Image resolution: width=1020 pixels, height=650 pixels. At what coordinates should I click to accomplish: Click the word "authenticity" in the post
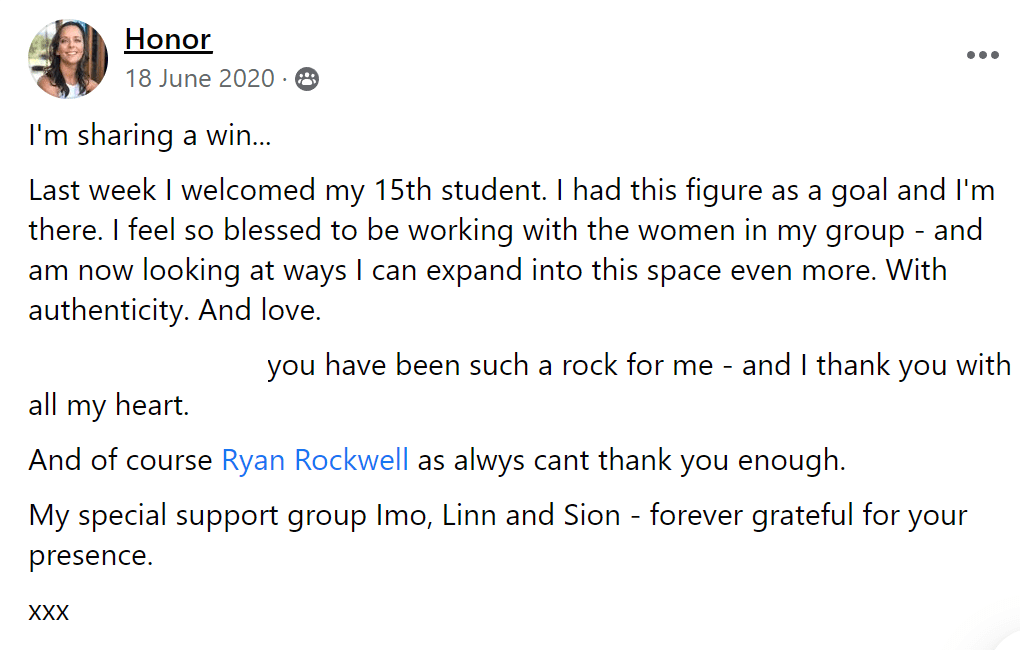coord(108,310)
